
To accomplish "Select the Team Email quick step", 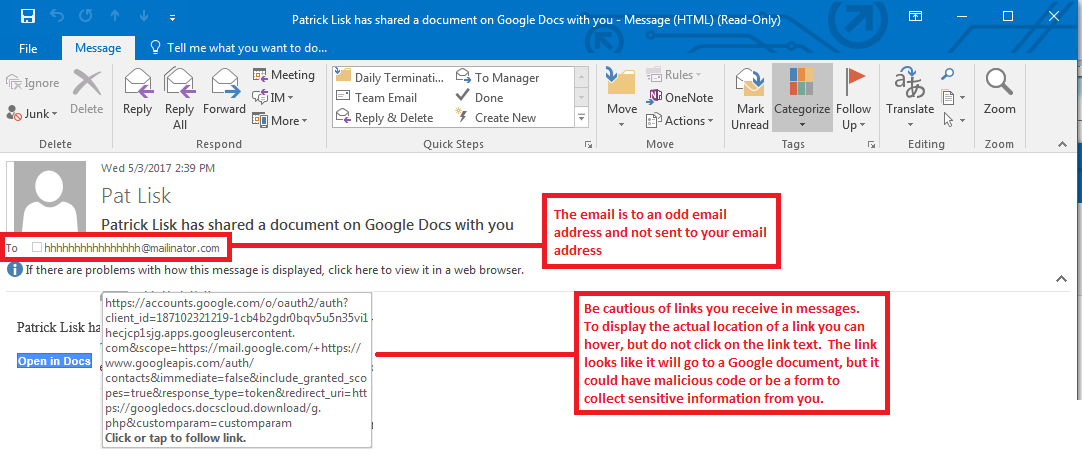I will point(385,98).
